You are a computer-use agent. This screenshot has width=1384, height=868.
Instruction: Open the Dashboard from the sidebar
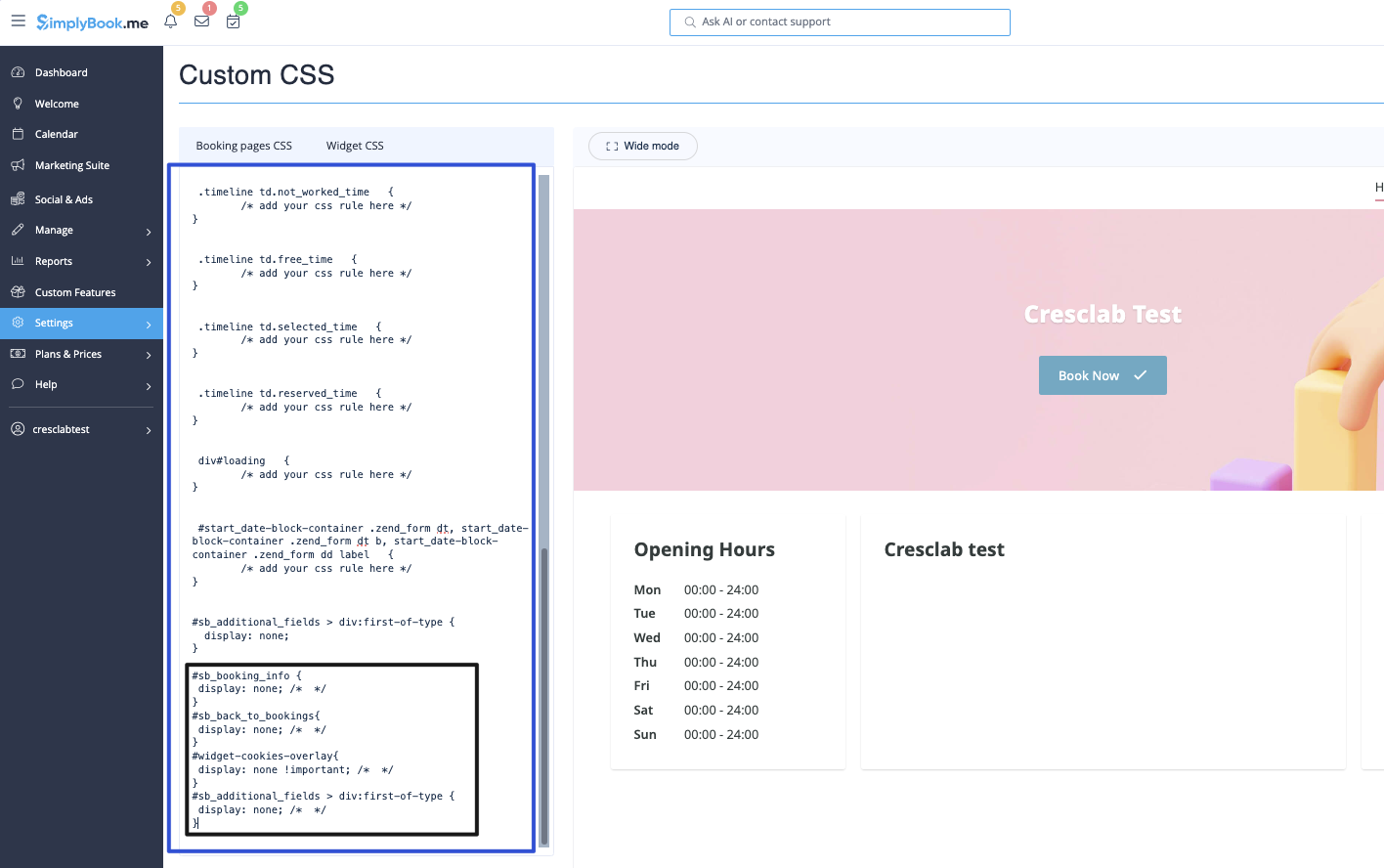[x=62, y=71]
